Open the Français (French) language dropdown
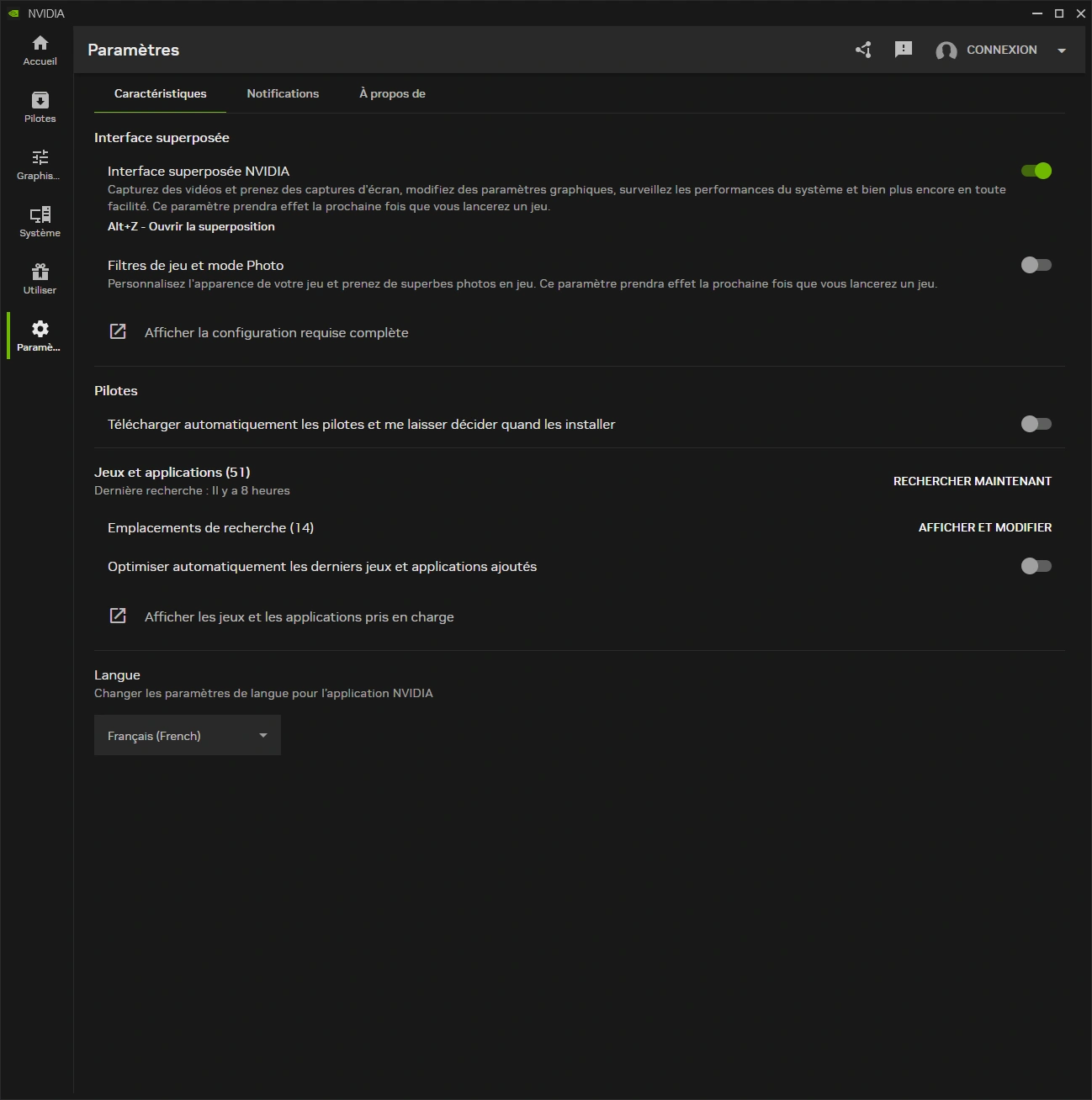Screen dimensions: 1092x1100 click(x=188, y=735)
